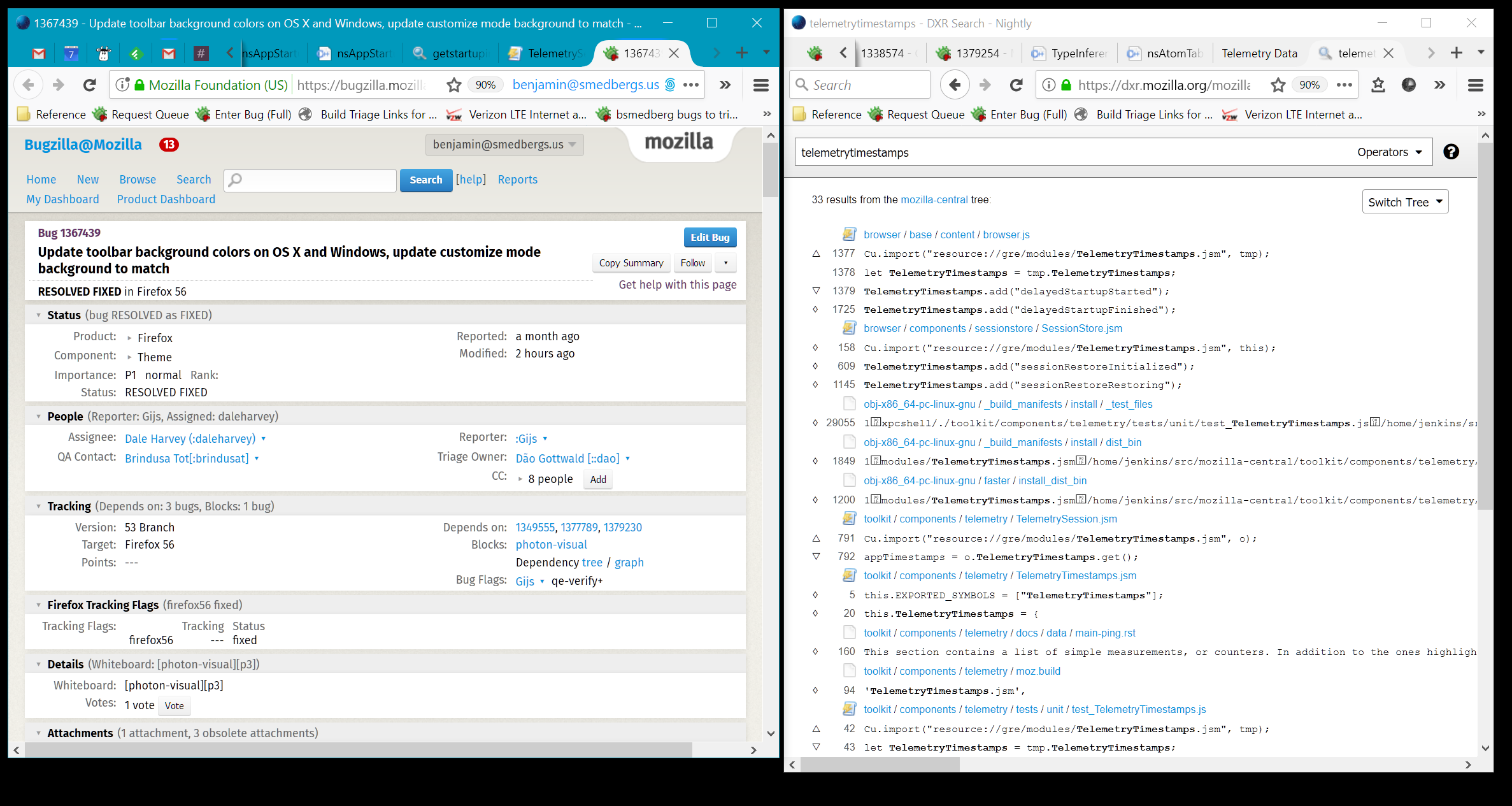Open a new tab in DXR window
This screenshot has width=1512, height=806.
[1456, 54]
